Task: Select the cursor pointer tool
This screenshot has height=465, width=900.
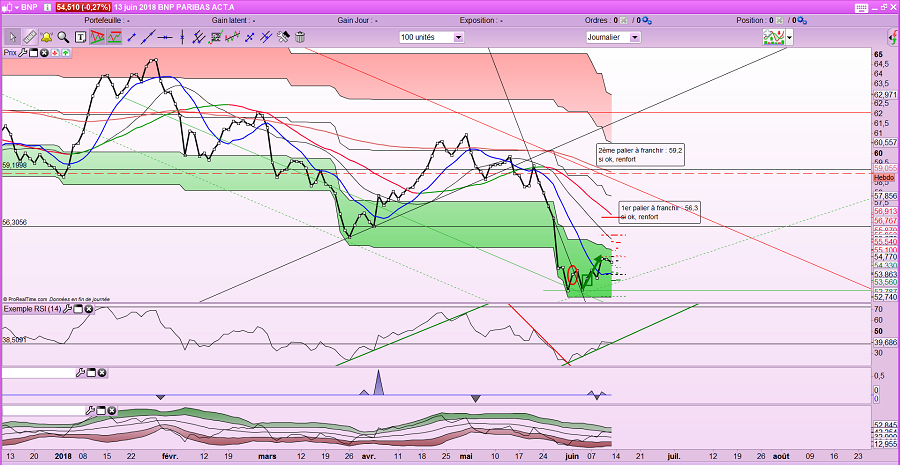Action: click(x=12, y=37)
